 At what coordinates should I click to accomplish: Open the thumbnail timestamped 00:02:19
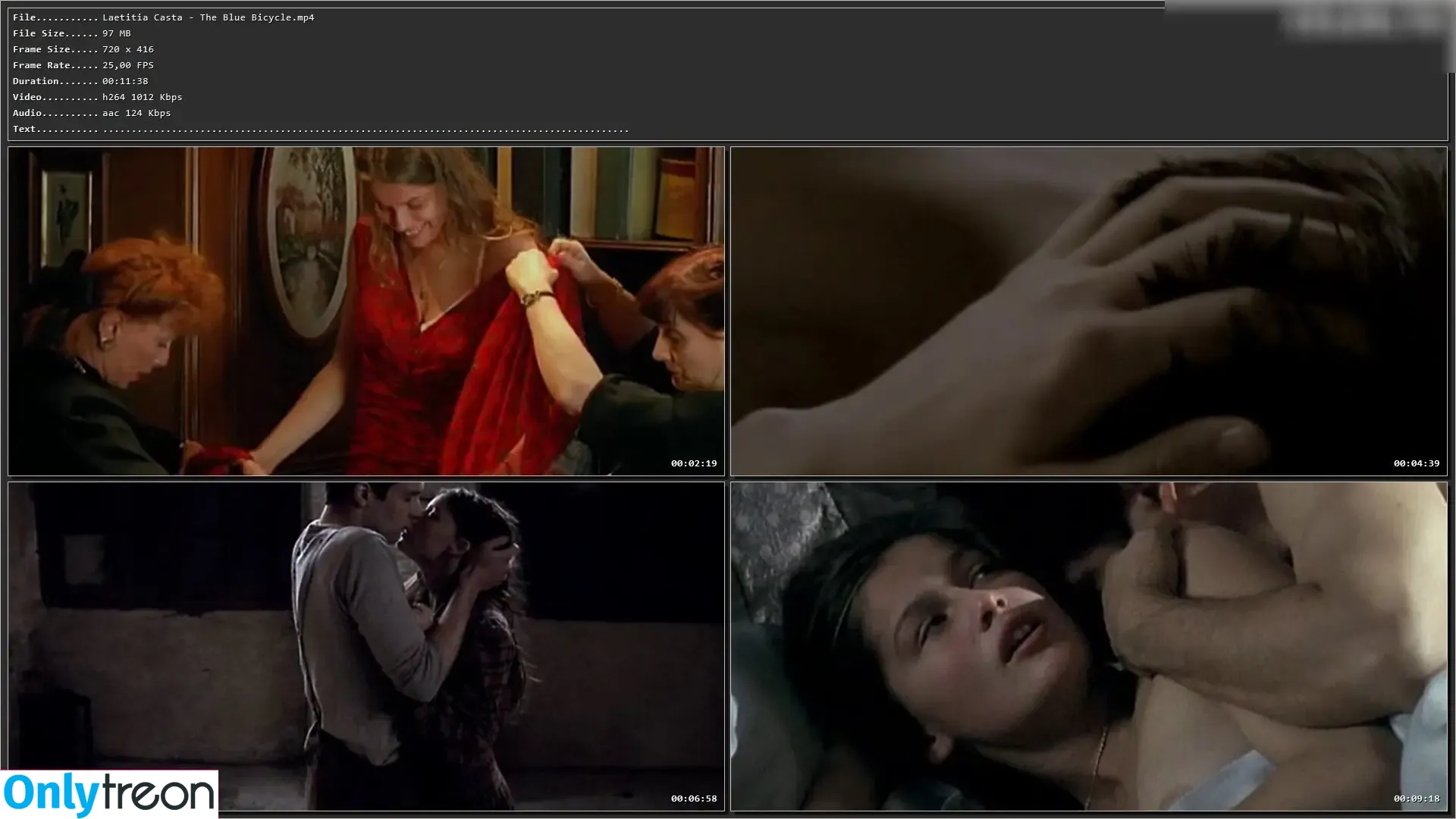tap(366, 312)
